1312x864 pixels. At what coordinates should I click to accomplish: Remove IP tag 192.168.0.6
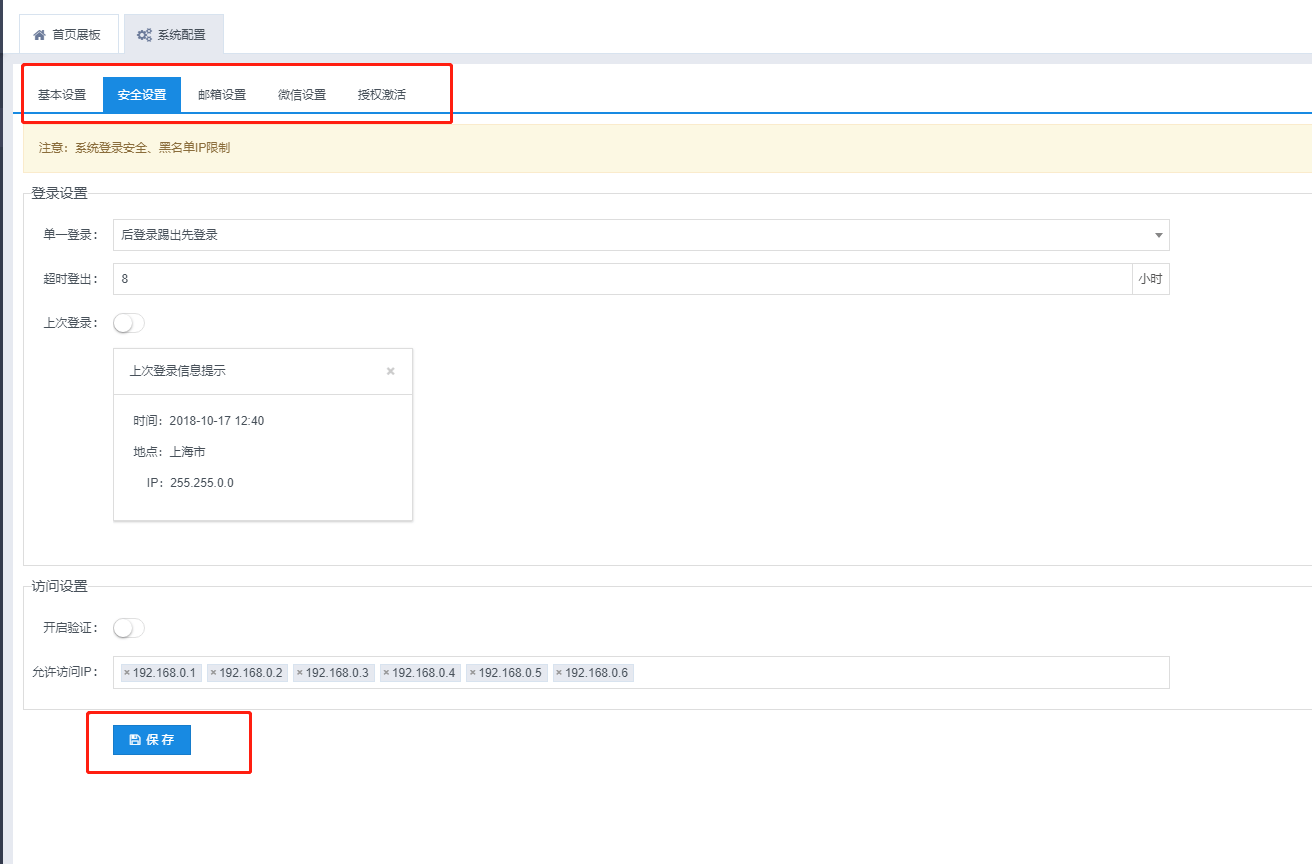[x=559, y=673]
